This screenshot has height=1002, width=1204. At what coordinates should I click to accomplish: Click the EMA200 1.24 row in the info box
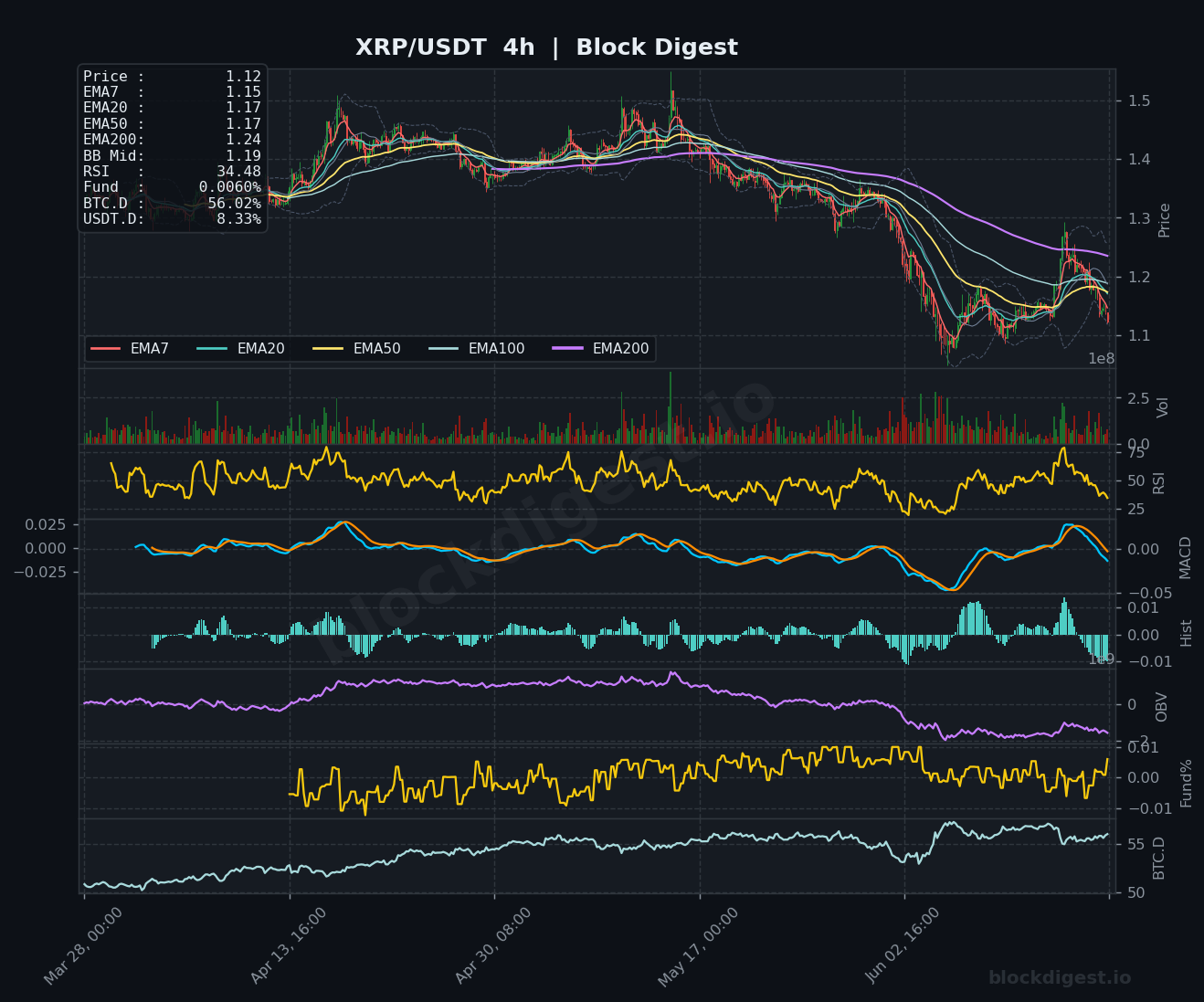click(172, 140)
